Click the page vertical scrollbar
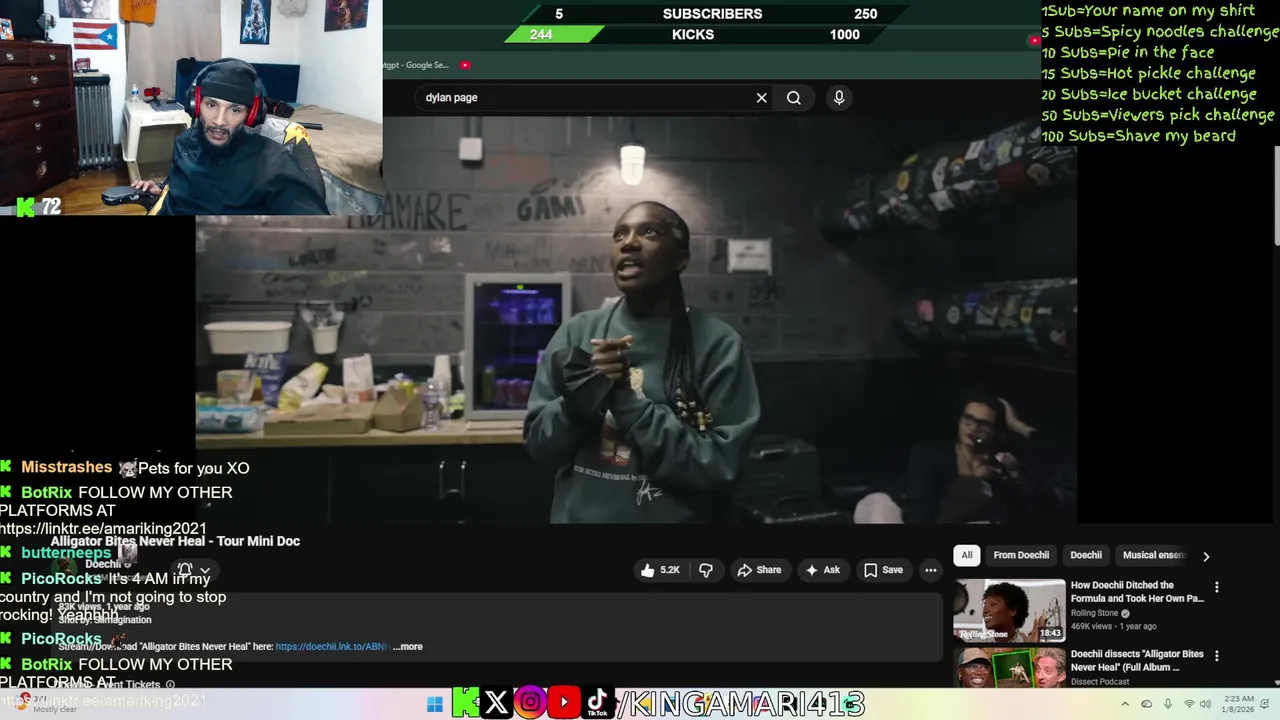 click(x=1275, y=195)
